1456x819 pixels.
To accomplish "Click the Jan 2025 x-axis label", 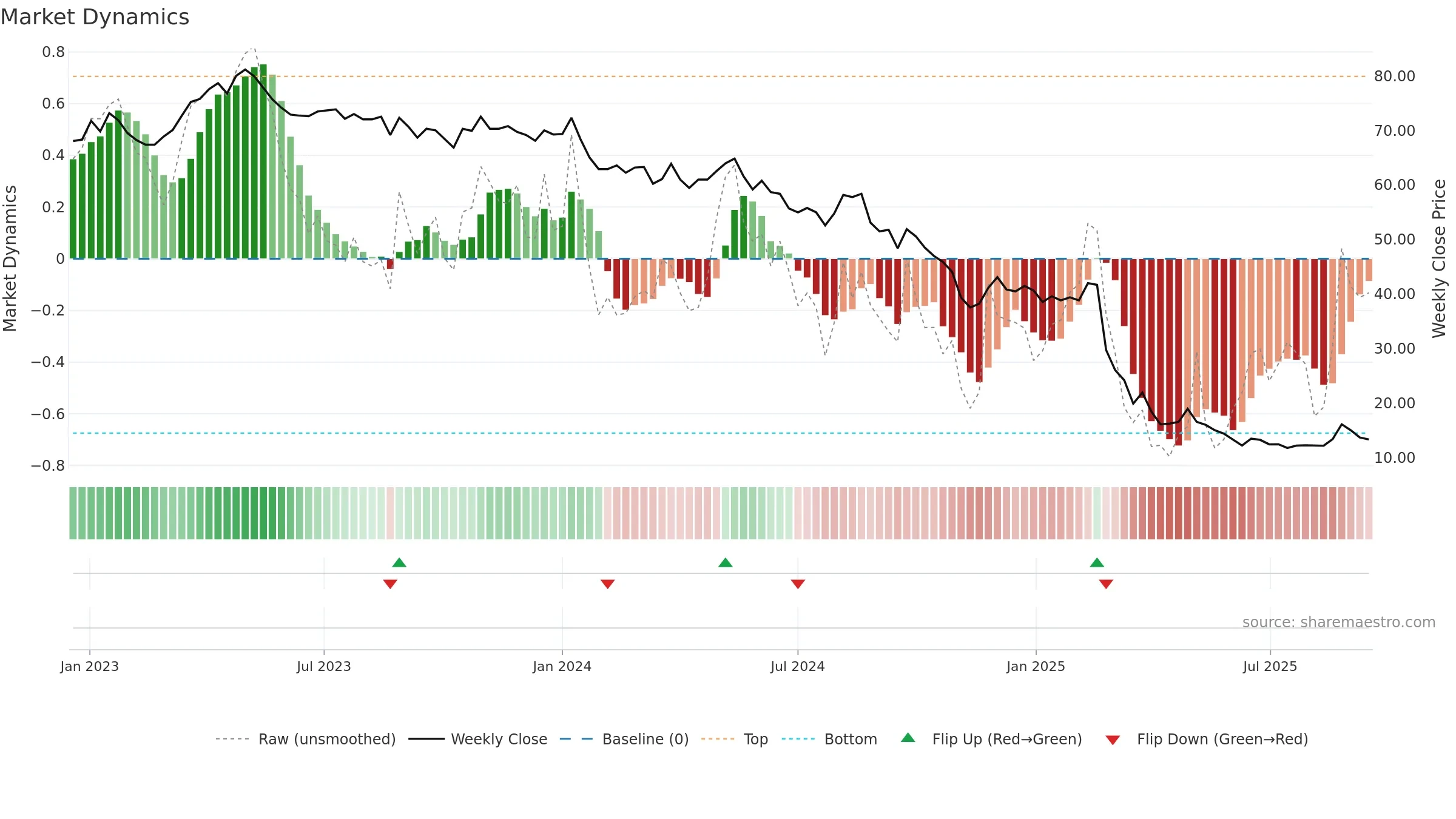I will pos(1036,666).
